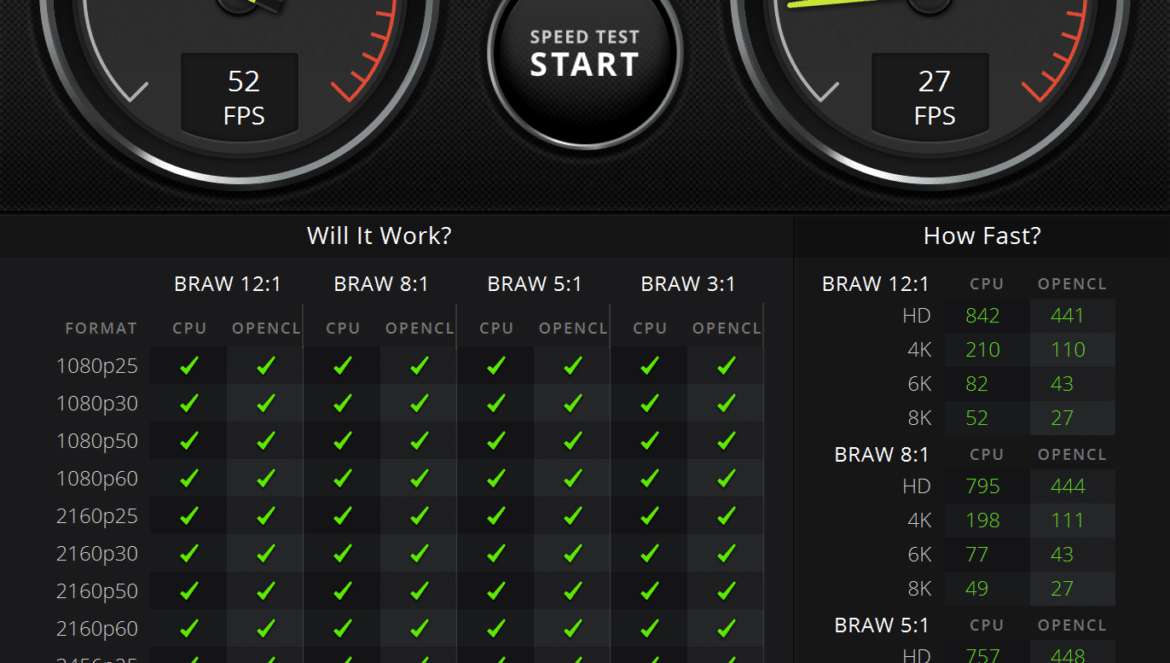This screenshot has width=1170, height=663.
Task: Click the 1080p30 BRAW 5:1 CPU checkmark
Action: (496, 403)
